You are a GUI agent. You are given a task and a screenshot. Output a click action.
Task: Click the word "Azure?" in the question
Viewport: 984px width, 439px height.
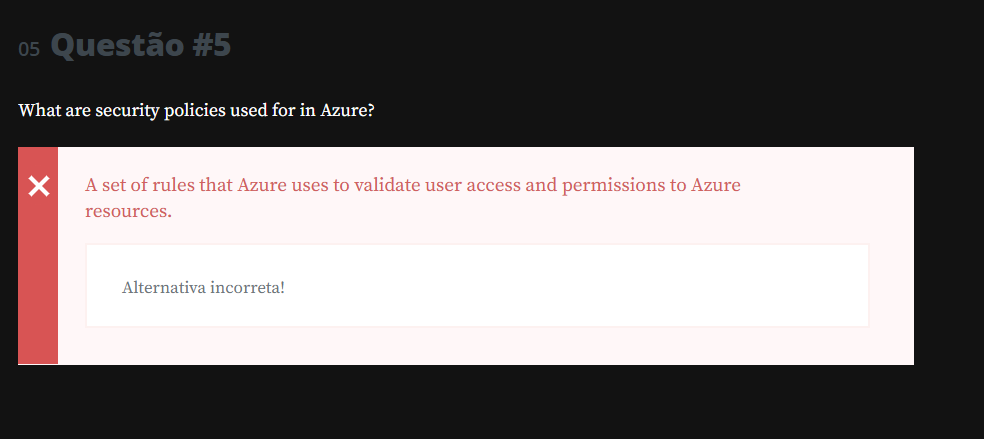click(347, 110)
